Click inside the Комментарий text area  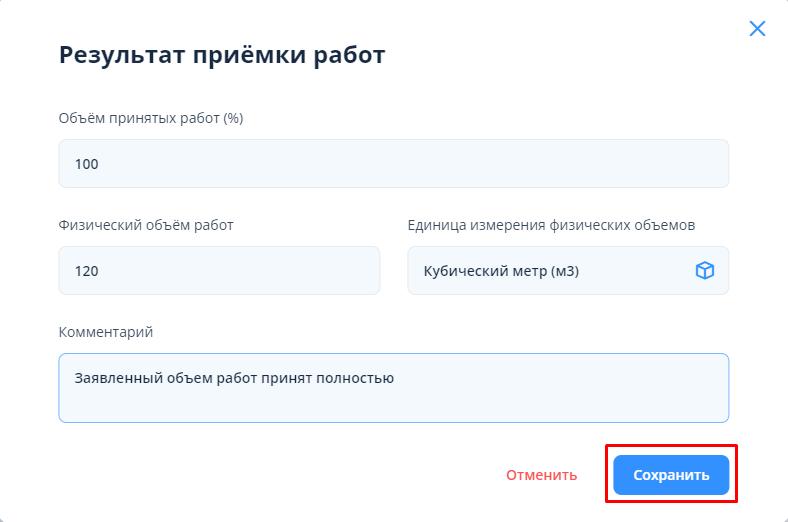pyautogui.click(x=393, y=400)
